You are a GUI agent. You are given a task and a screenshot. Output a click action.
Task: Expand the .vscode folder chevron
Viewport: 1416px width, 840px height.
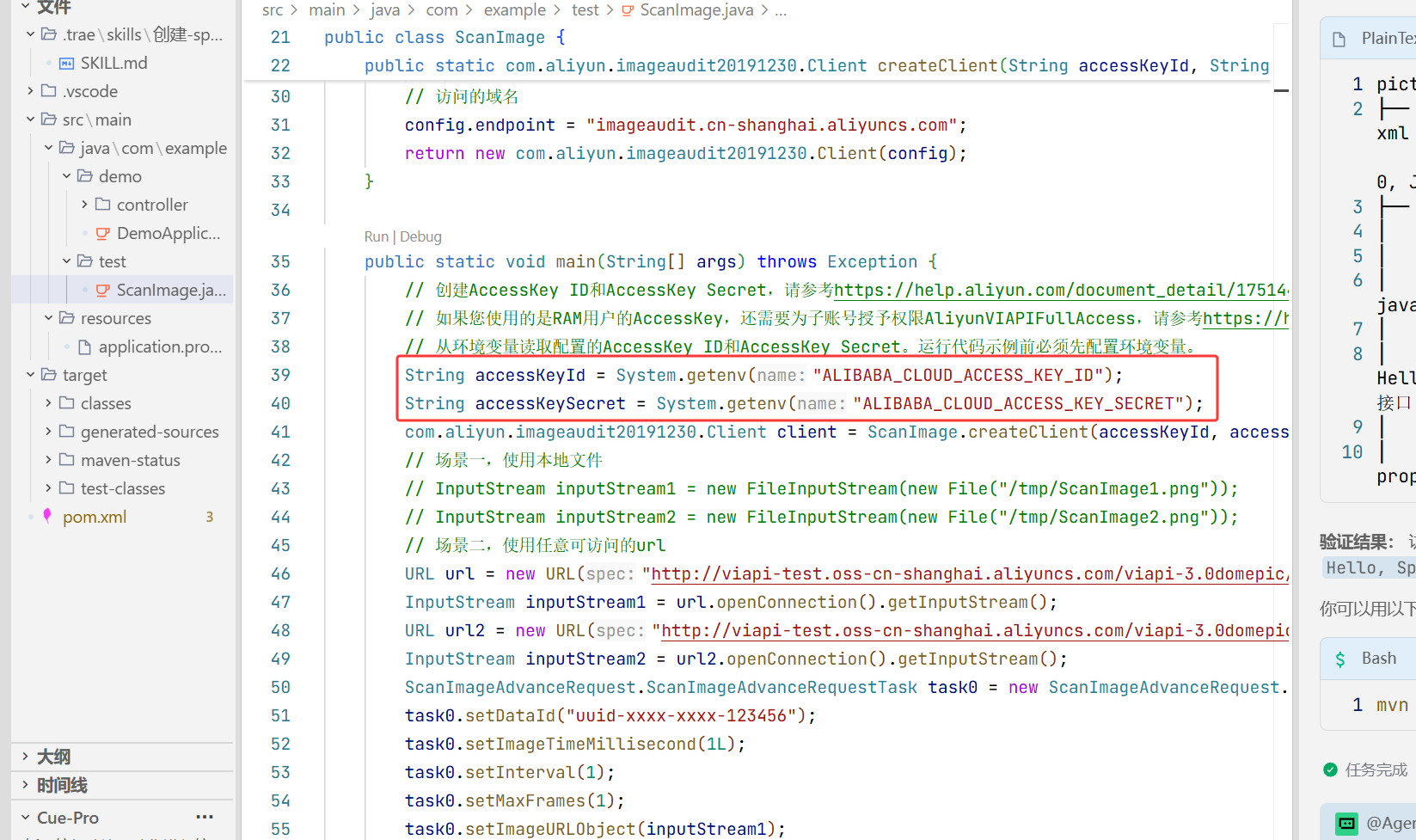[x=30, y=91]
